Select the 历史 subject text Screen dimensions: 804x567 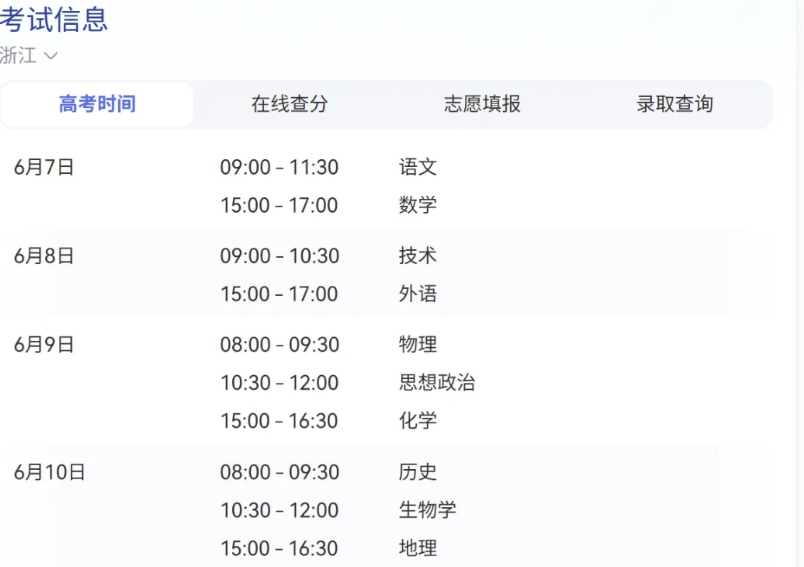pos(418,472)
